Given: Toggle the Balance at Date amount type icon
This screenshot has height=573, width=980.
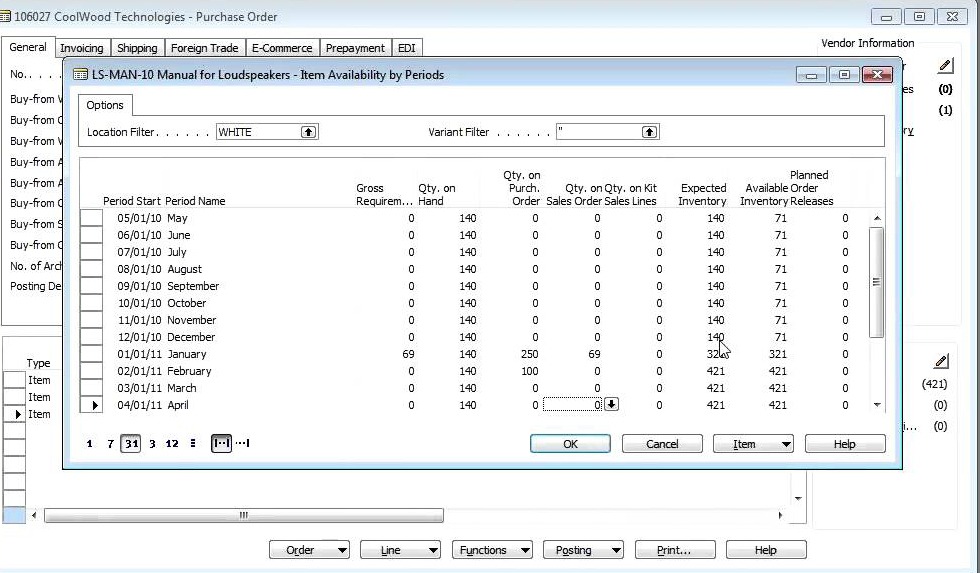Looking at the screenshot, I should [x=242, y=444].
